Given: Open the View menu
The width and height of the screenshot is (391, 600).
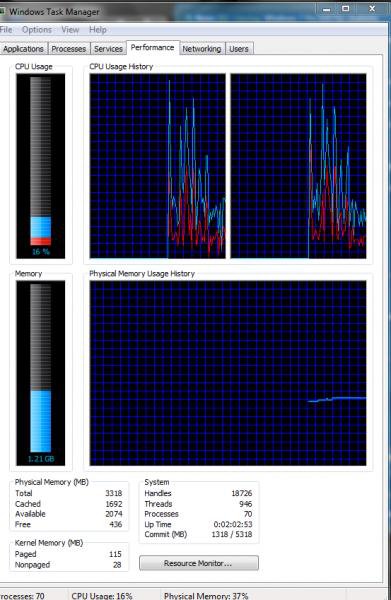Looking at the screenshot, I should point(70,29).
